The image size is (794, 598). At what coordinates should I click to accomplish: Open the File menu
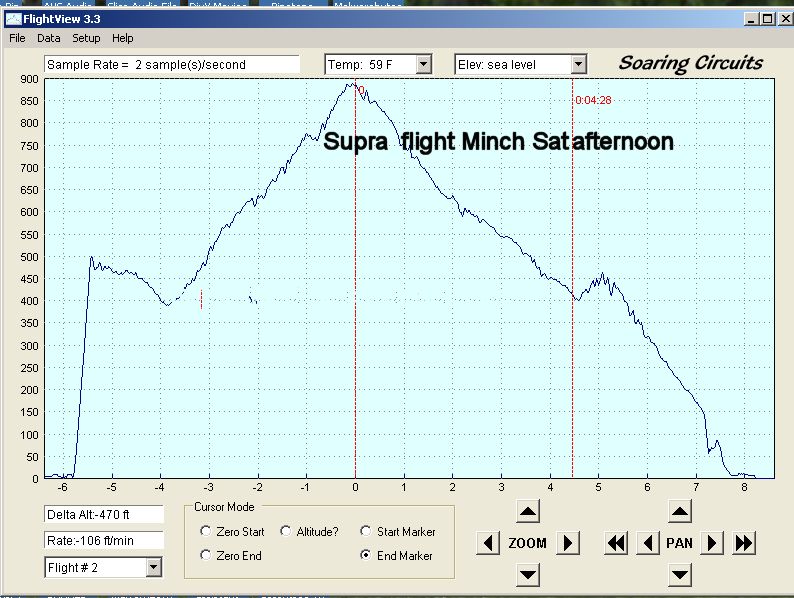pyautogui.click(x=17, y=38)
